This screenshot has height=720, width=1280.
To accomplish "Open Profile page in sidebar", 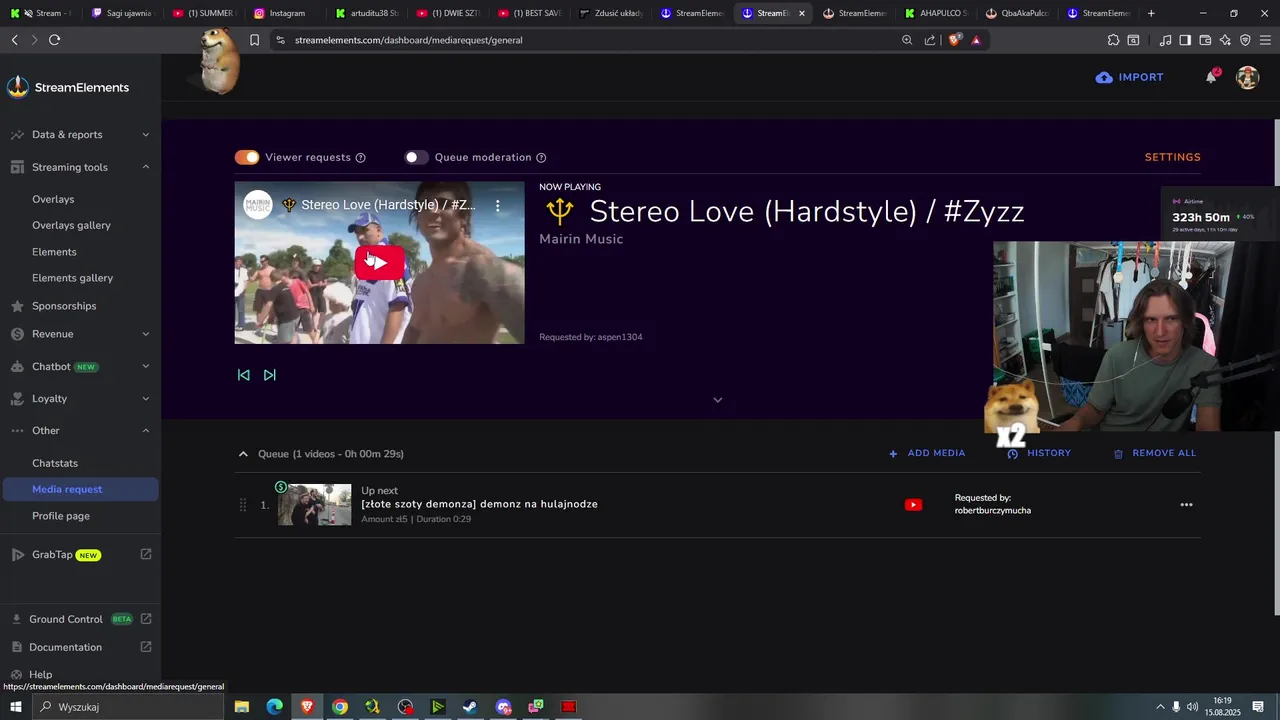I will (x=61, y=516).
